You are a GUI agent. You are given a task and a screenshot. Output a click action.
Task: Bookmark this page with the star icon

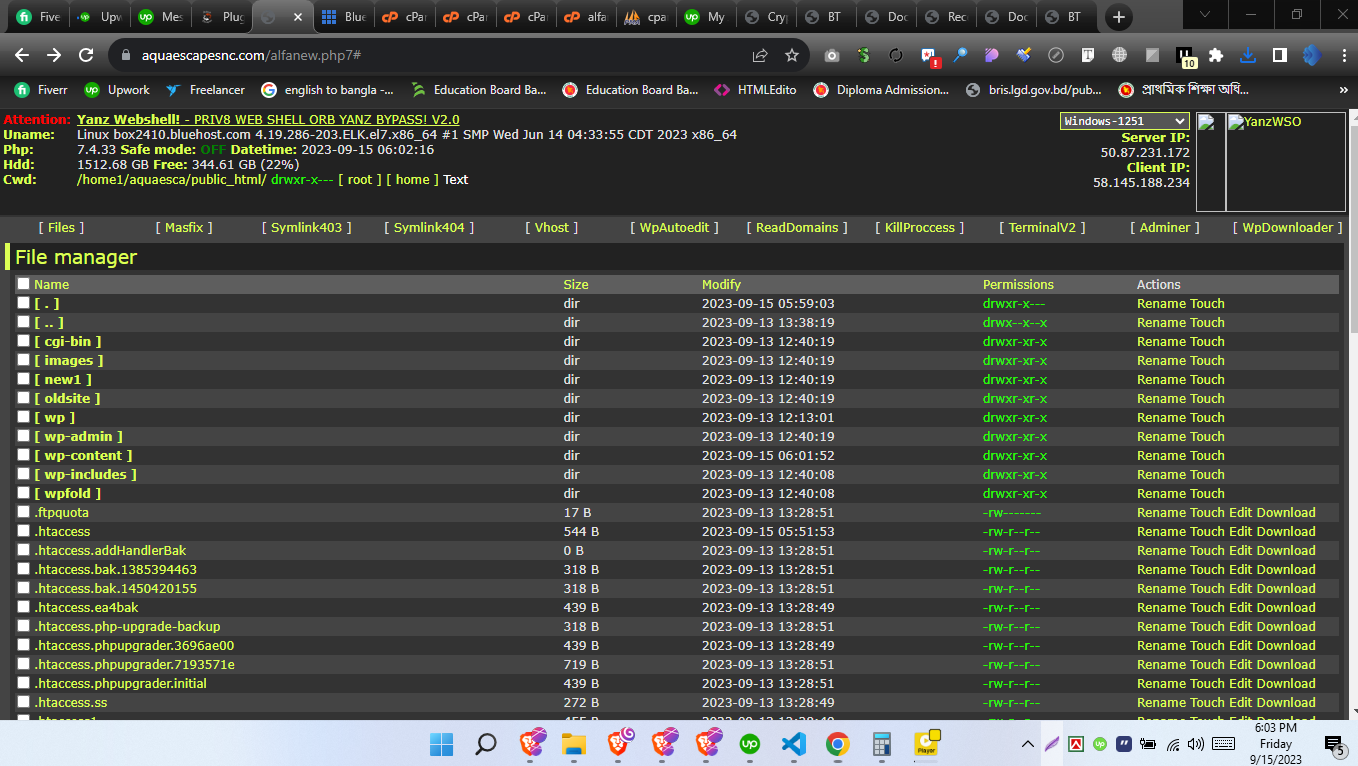pyautogui.click(x=792, y=56)
